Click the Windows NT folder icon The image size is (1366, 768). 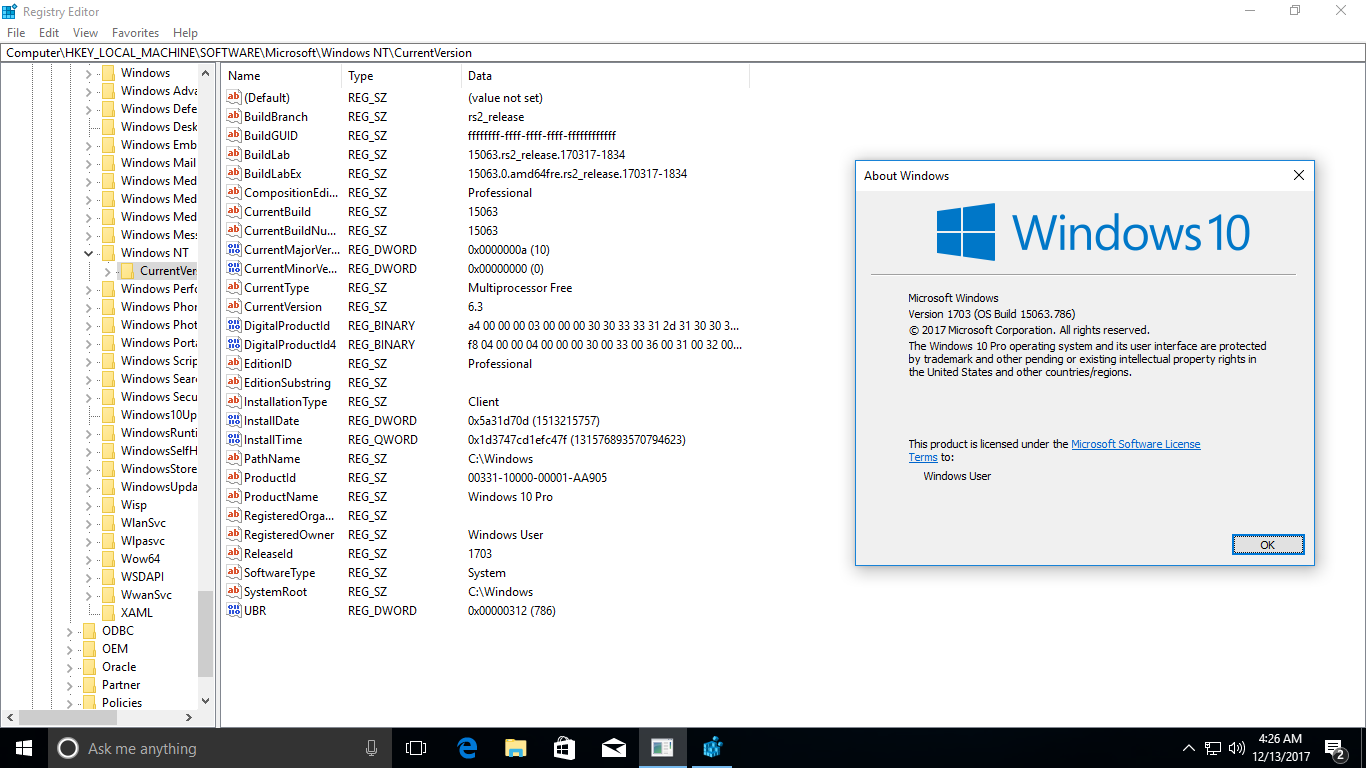pyautogui.click(x=107, y=253)
